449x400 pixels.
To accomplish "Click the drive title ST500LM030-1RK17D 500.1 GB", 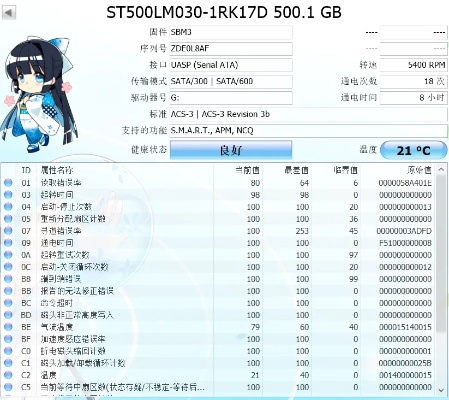I will [224, 13].
